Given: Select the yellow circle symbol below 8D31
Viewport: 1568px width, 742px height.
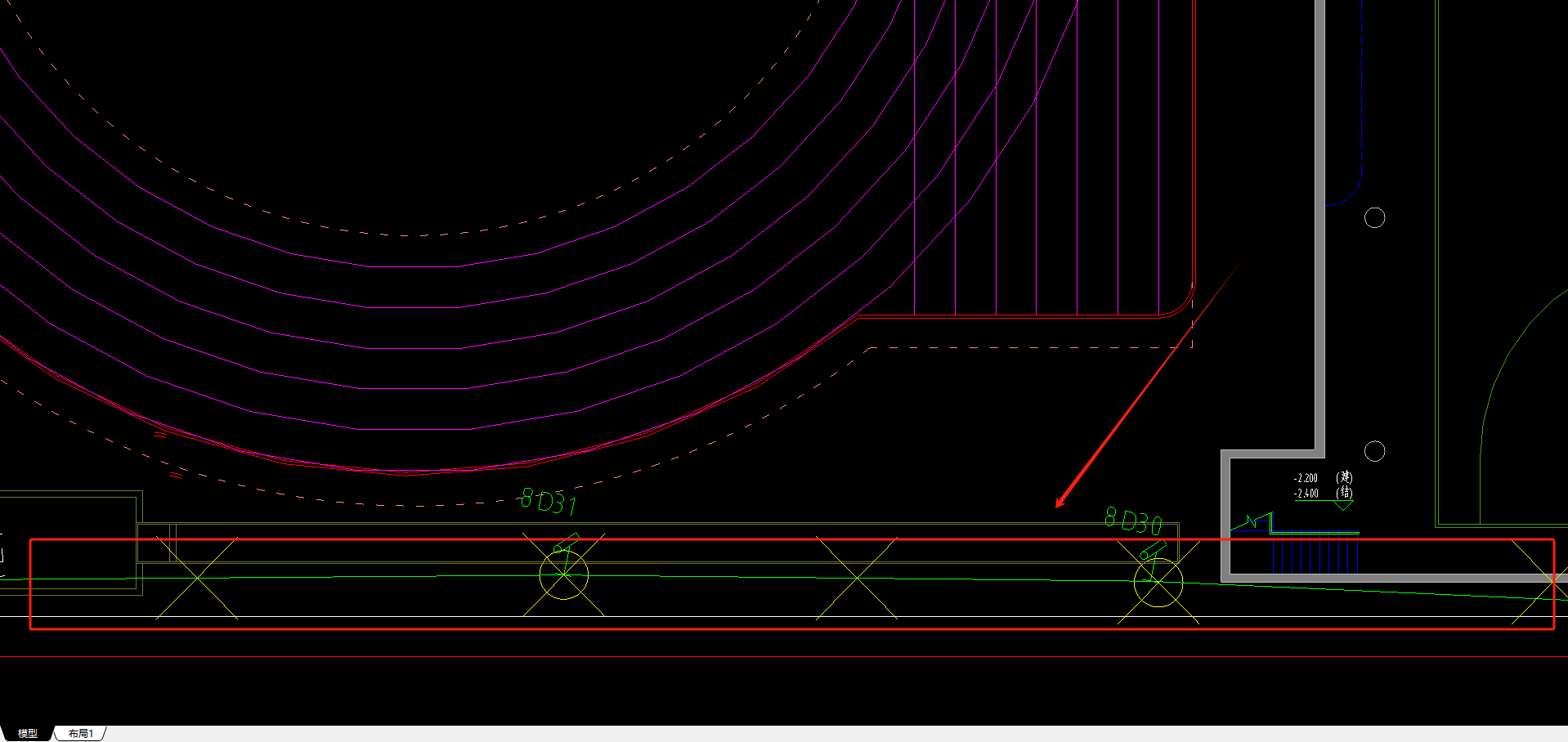Looking at the screenshot, I should pyautogui.click(x=564, y=575).
